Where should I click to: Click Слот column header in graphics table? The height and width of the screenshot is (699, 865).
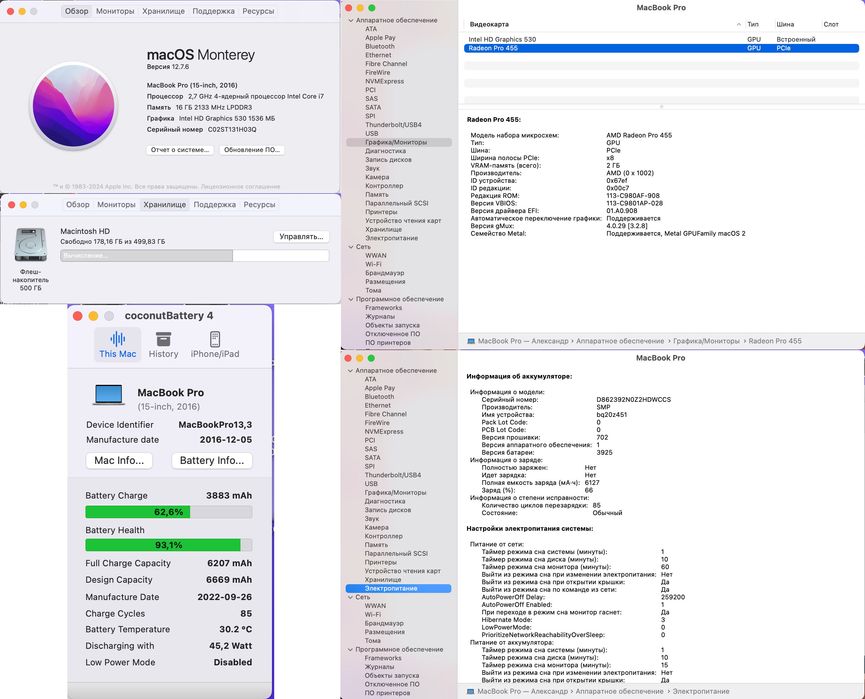[831, 24]
